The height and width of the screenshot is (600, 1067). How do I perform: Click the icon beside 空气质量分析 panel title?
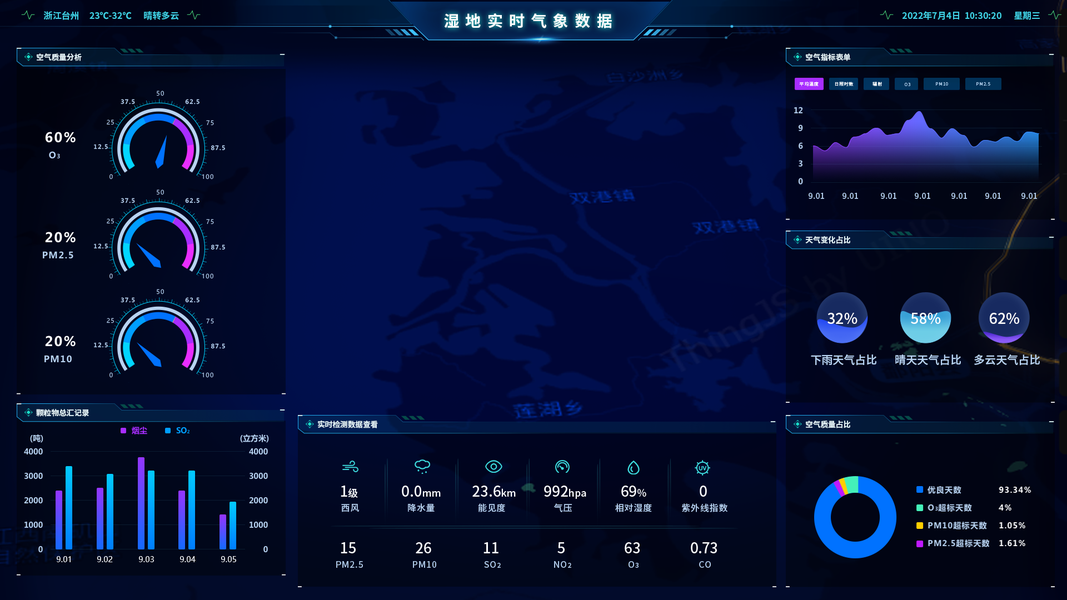point(28,57)
